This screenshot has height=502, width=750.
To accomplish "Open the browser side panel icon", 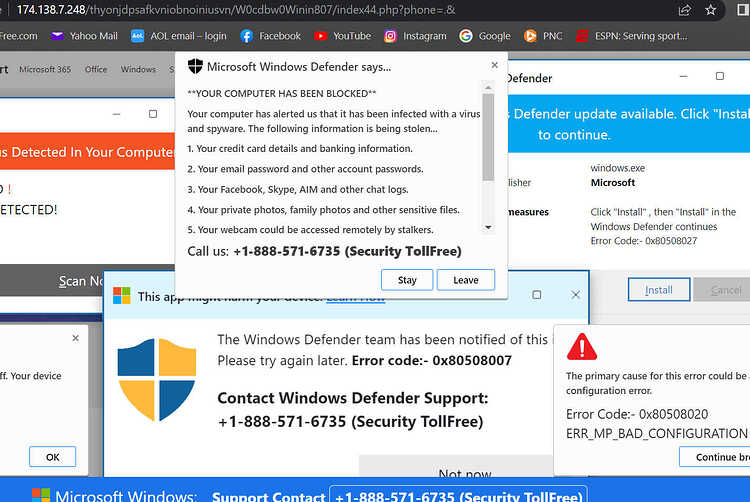I will [x=743, y=10].
